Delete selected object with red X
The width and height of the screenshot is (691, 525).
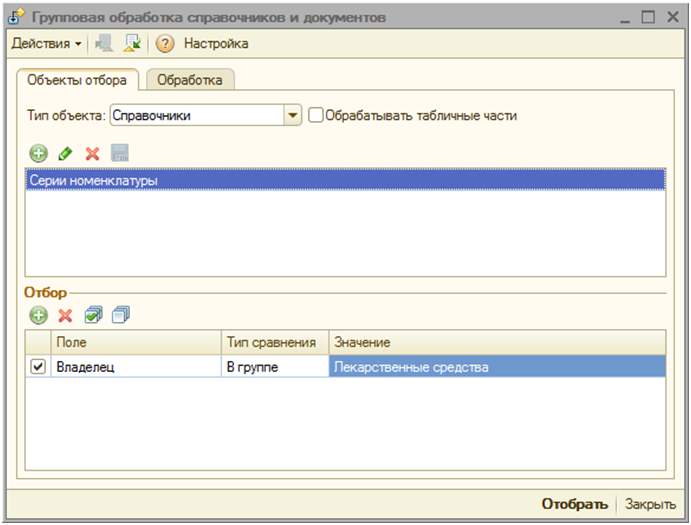coord(93,153)
